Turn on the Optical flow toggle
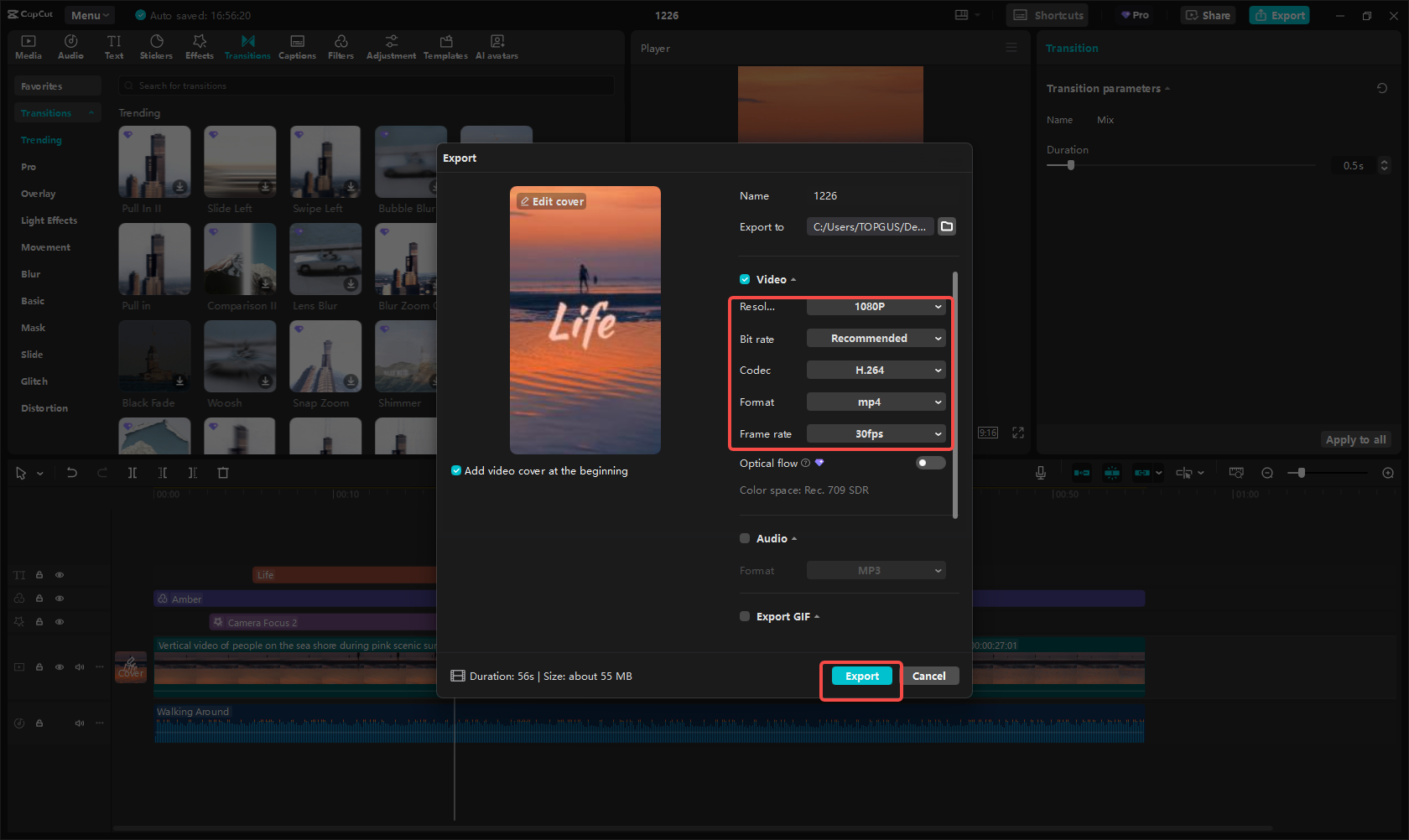Viewport: 1409px width, 840px height. pyautogui.click(x=930, y=463)
